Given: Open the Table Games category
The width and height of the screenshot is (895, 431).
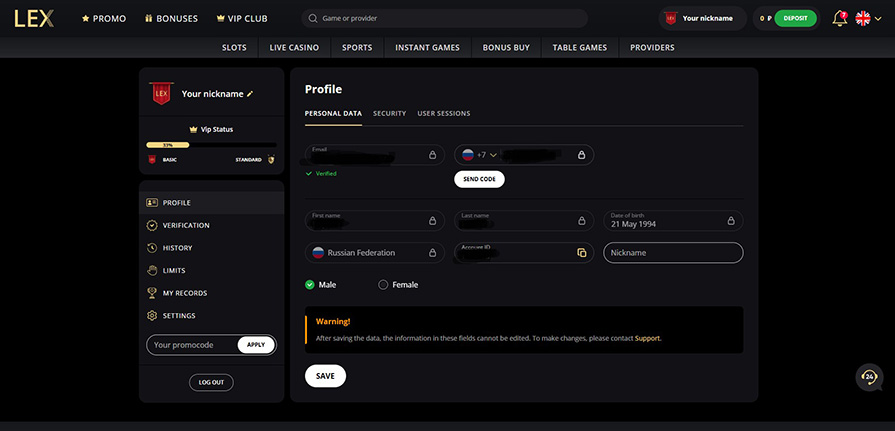Looking at the screenshot, I should (x=580, y=48).
